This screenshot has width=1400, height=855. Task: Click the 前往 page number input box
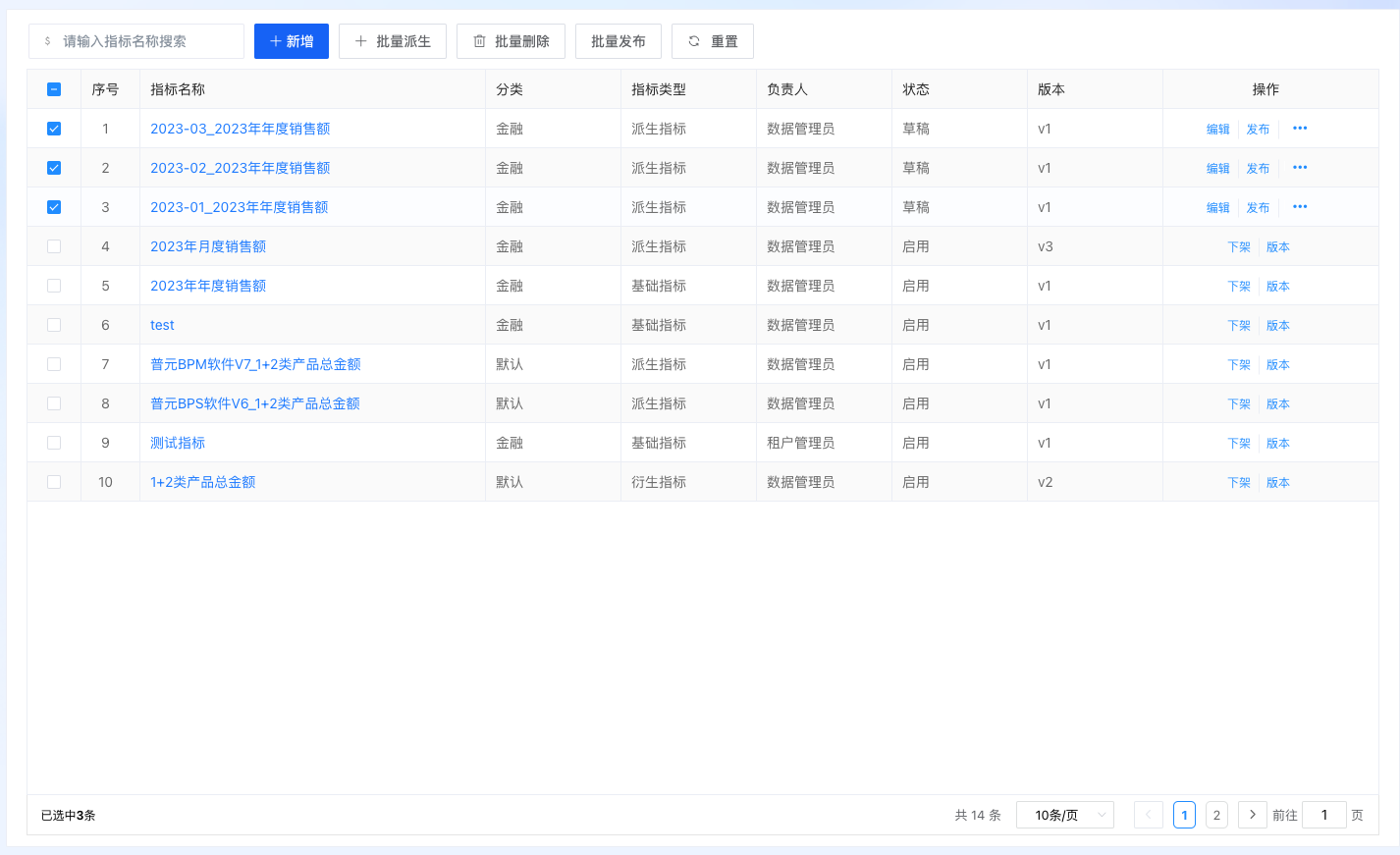(x=1323, y=815)
